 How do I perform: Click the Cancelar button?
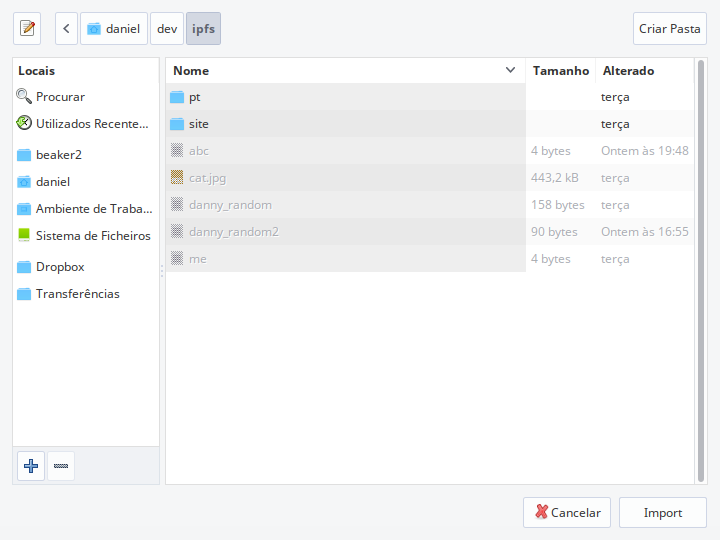(567, 512)
